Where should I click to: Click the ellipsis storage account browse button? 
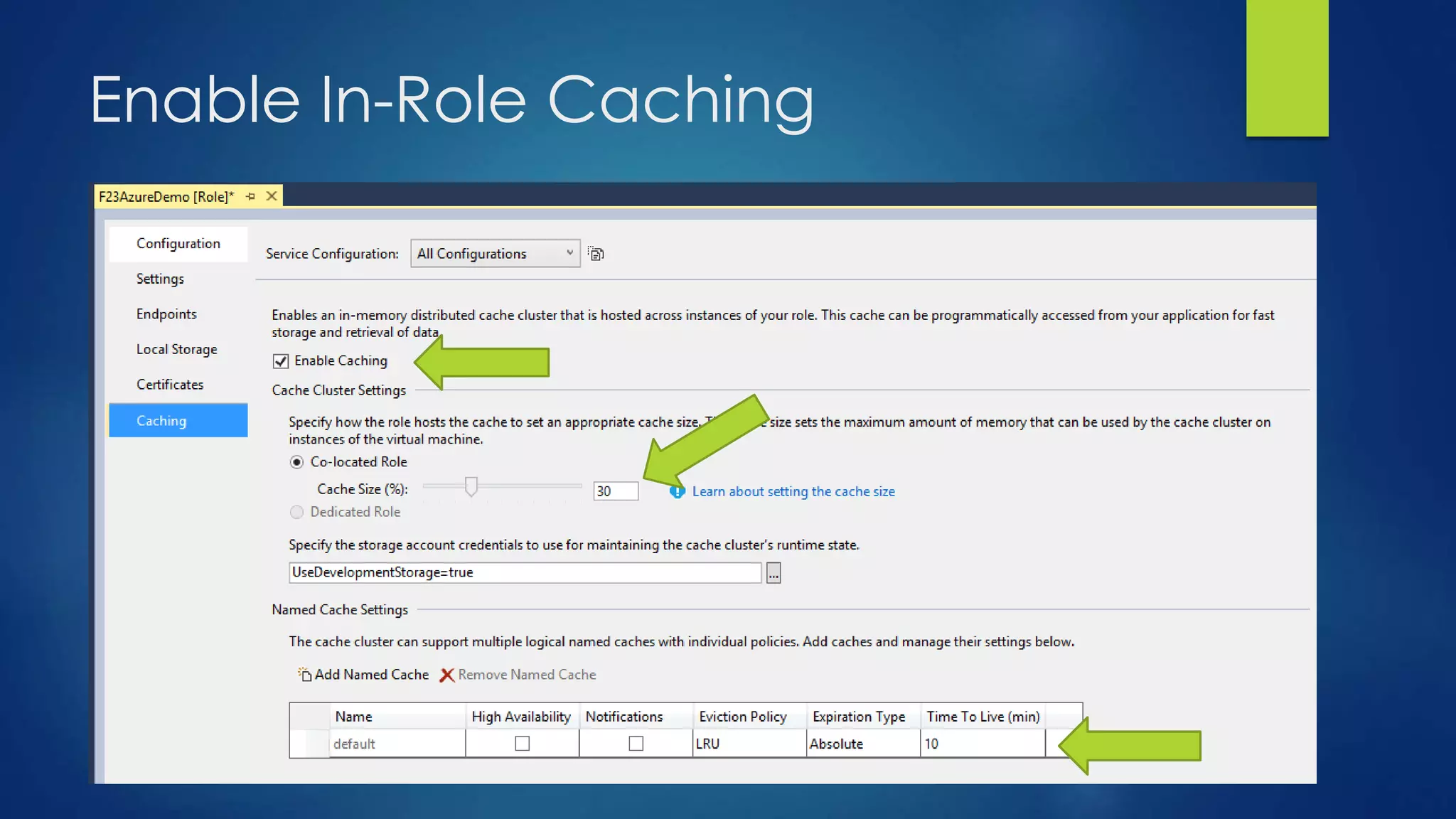coord(773,572)
